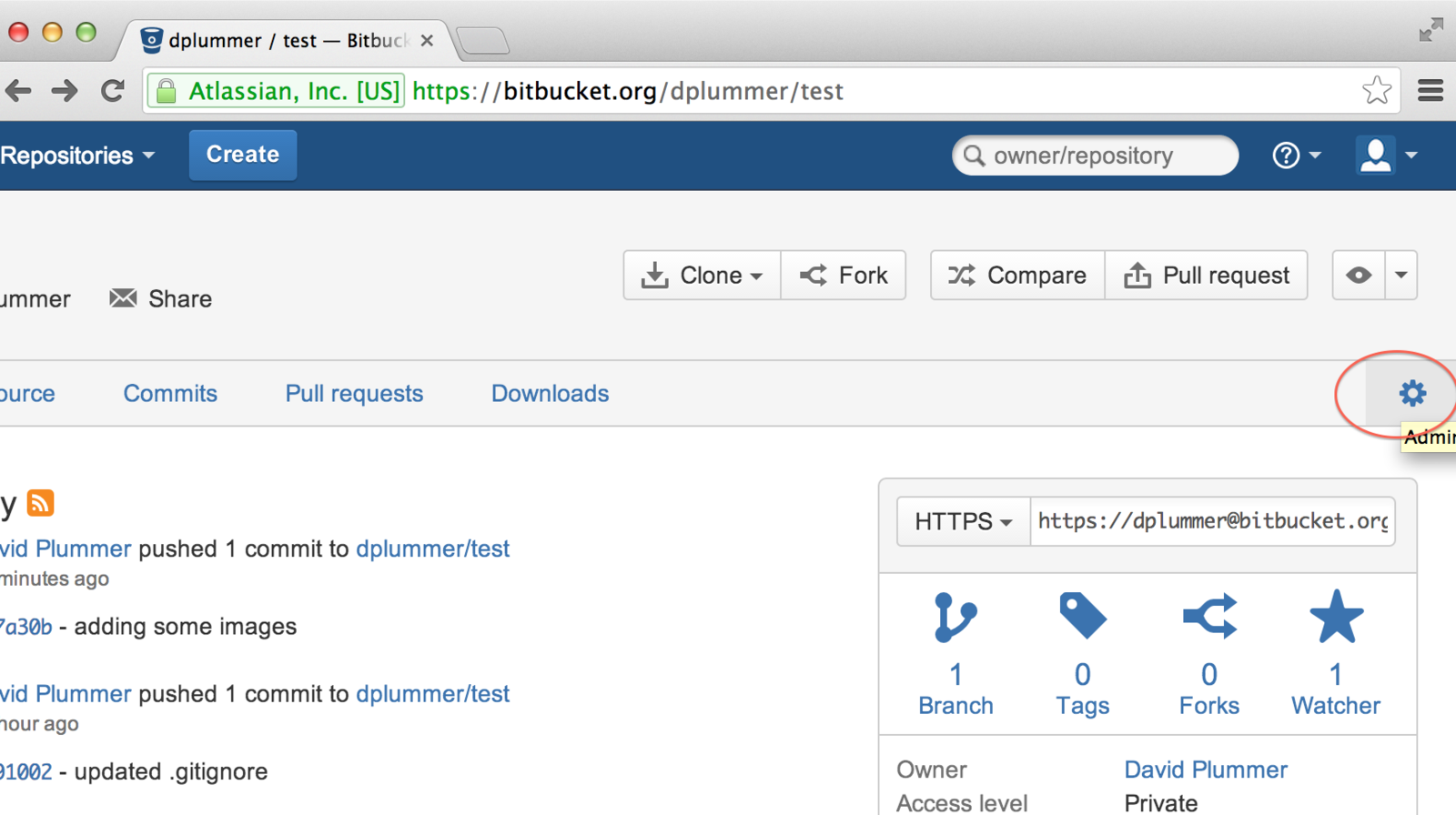This screenshot has width=1456, height=815.
Task: Select the dplummer / test browser tab
Action: [287, 40]
